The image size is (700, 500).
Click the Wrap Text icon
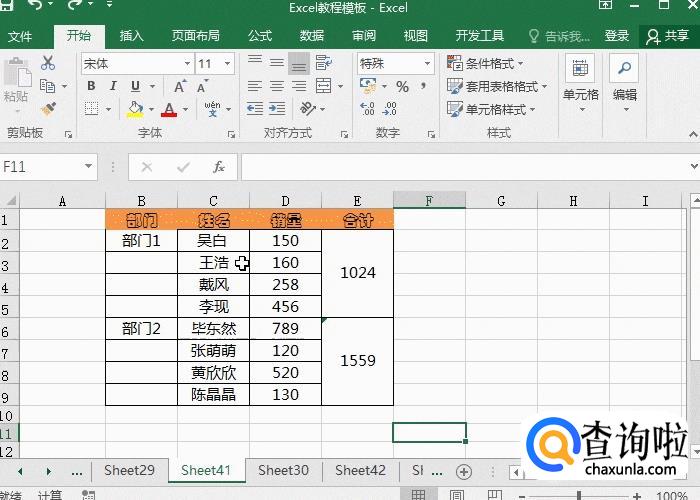point(323,63)
